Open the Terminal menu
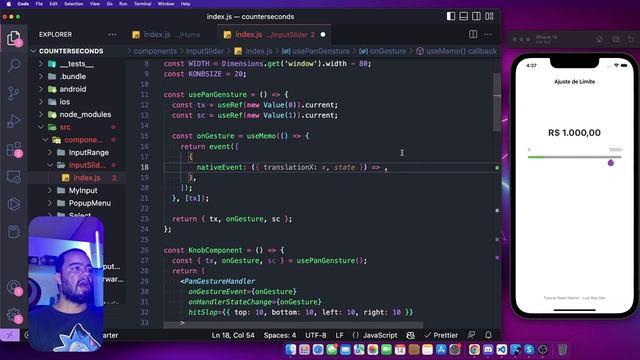The image size is (640, 360). [x=142, y=4]
